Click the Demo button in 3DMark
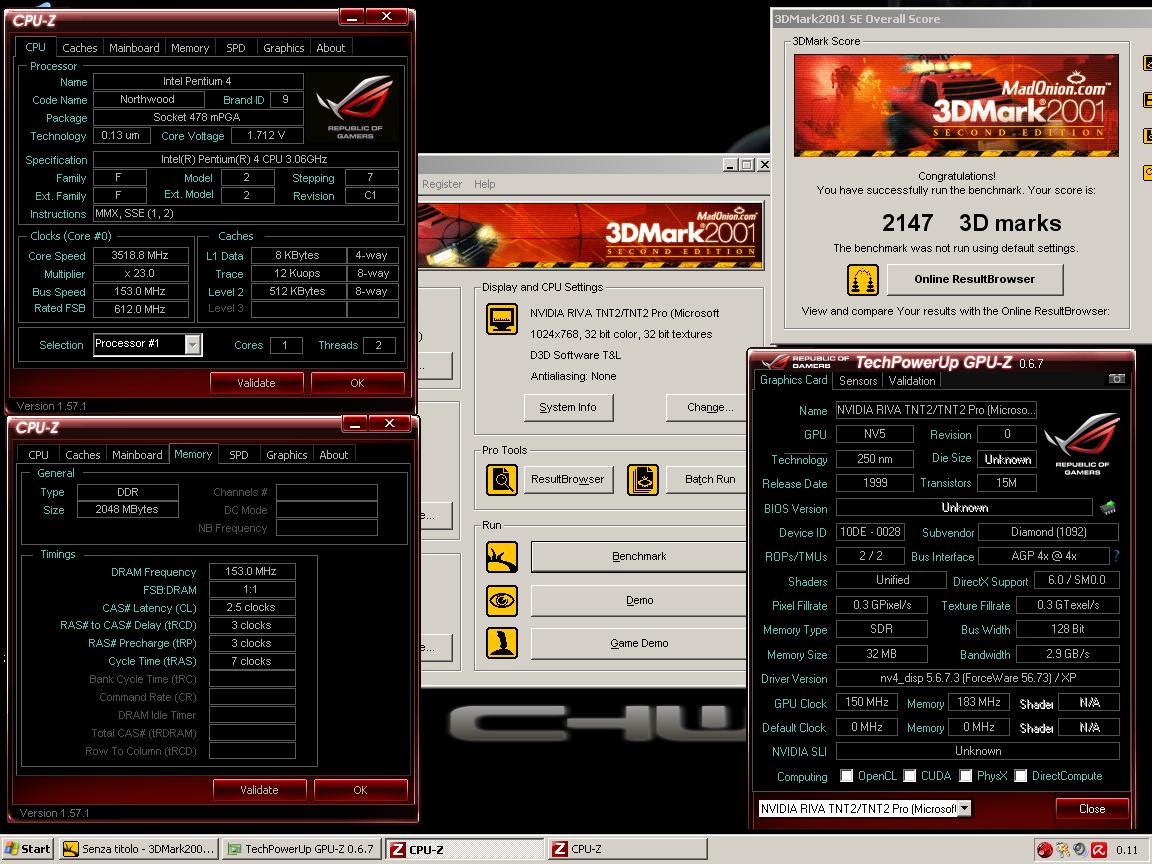The height and width of the screenshot is (864, 1152). click(x=638, y=600)
